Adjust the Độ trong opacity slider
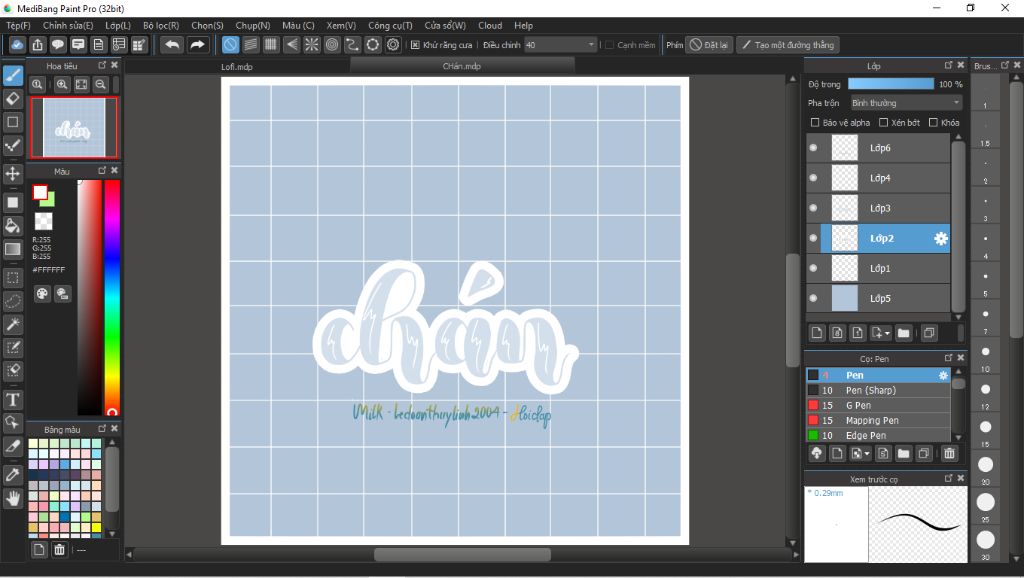 [891, 84]
